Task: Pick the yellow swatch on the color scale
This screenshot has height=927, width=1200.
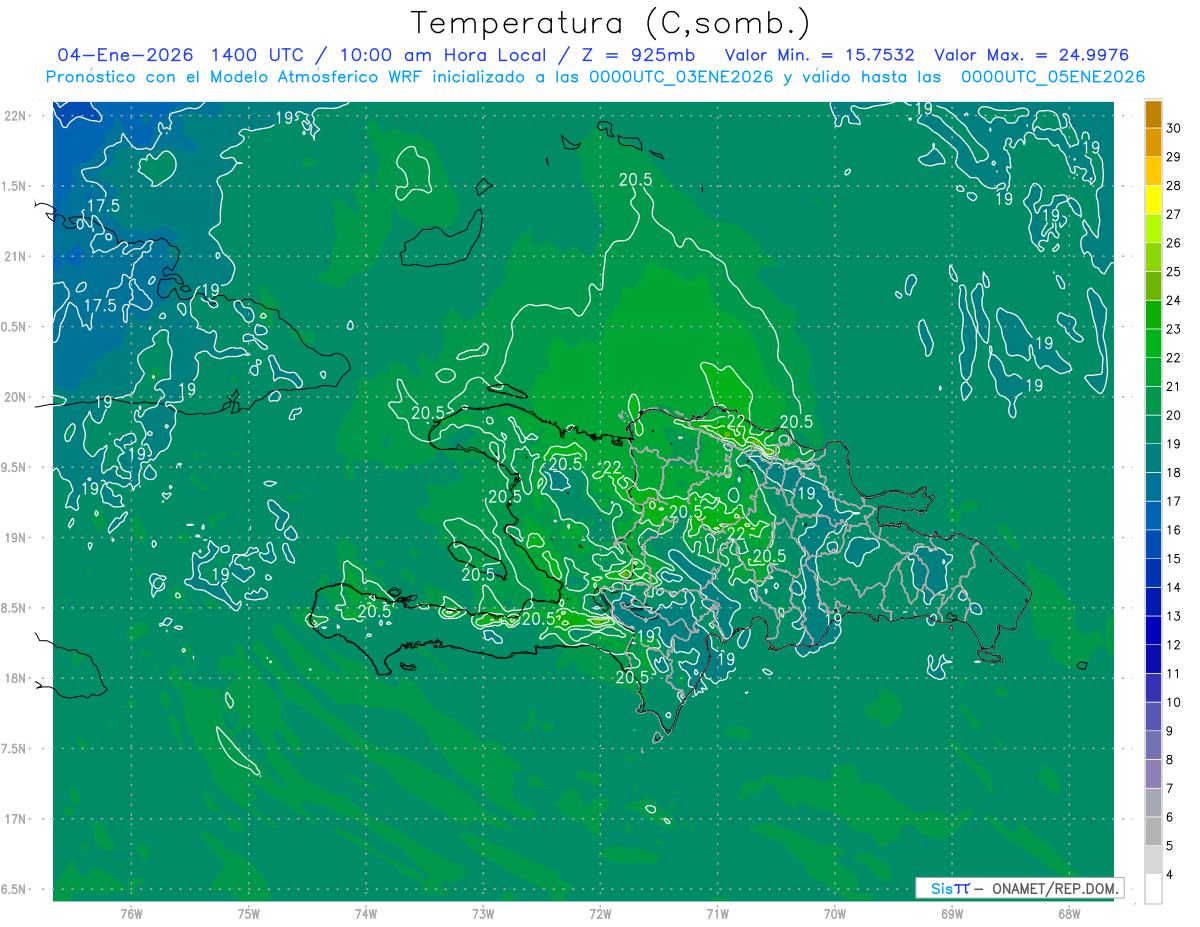Action: (1153, 200)
